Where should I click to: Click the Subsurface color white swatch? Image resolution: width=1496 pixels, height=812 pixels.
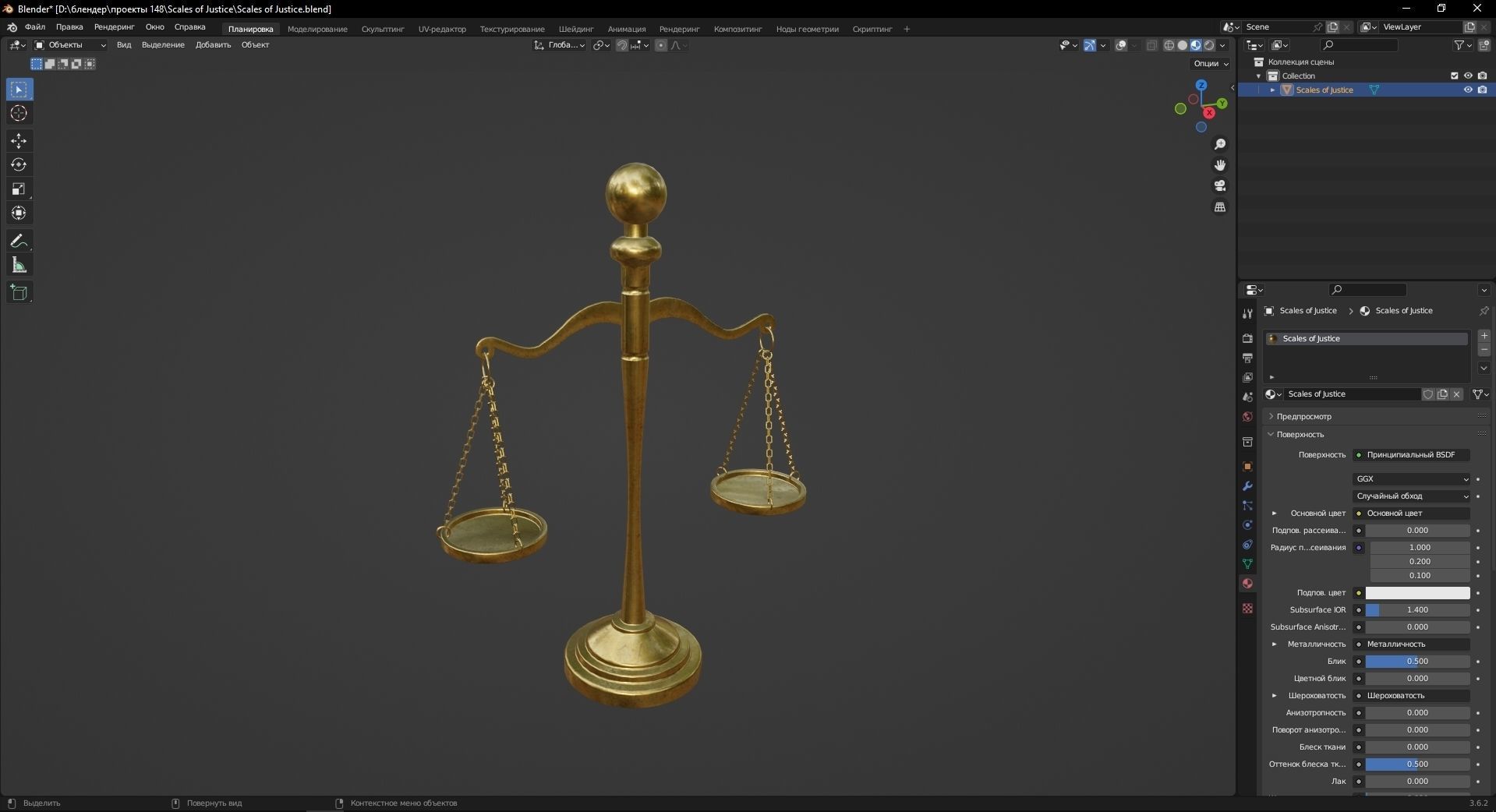click(x=1417, y=593)
